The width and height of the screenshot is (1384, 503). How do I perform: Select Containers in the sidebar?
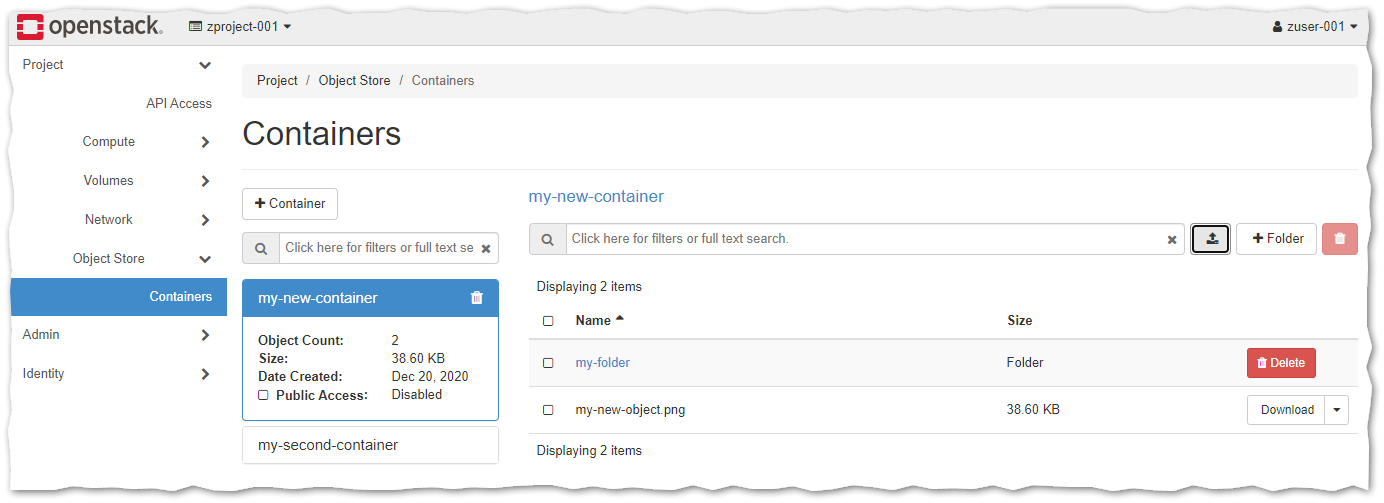point(119,297)
